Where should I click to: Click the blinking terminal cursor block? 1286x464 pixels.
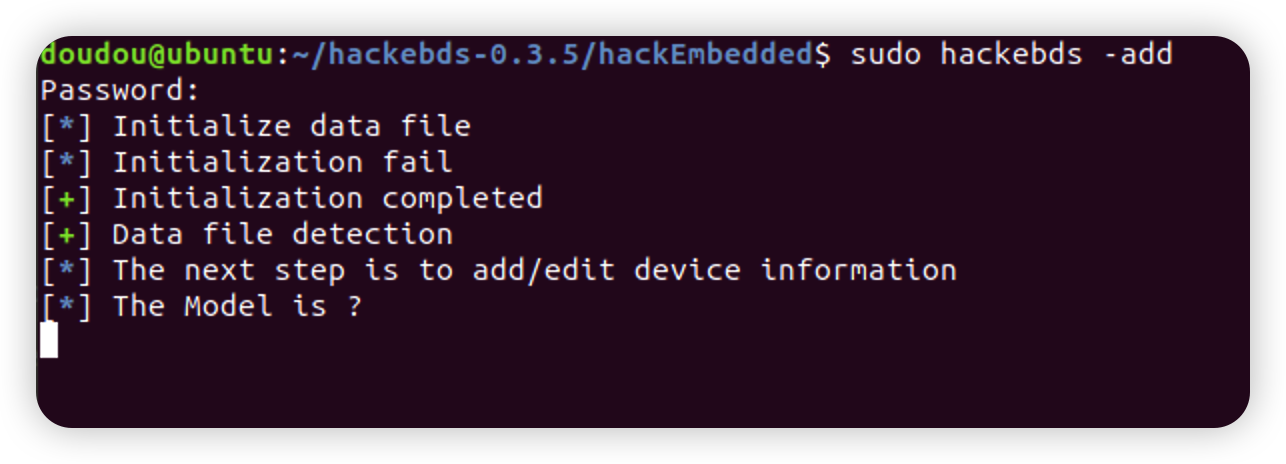(x=49, y=340)
